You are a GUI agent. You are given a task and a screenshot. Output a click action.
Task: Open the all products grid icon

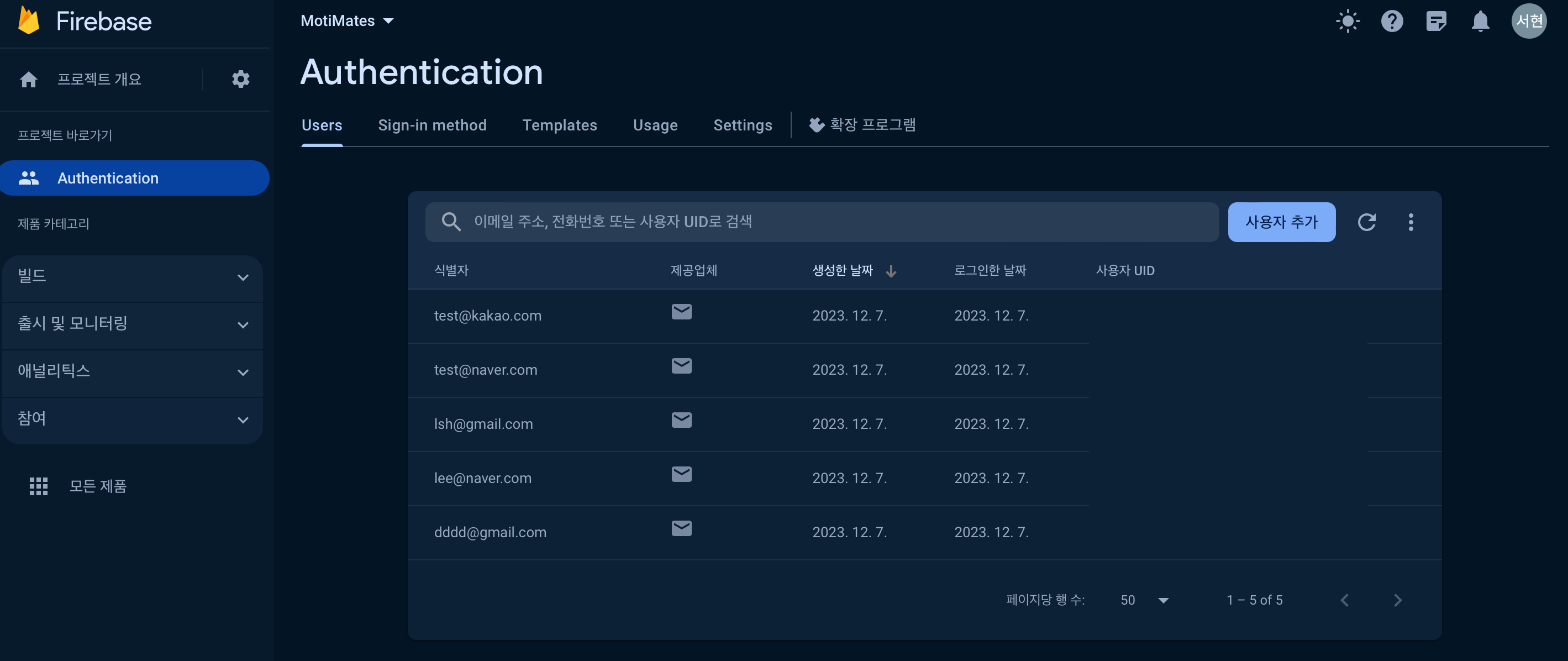38,486
